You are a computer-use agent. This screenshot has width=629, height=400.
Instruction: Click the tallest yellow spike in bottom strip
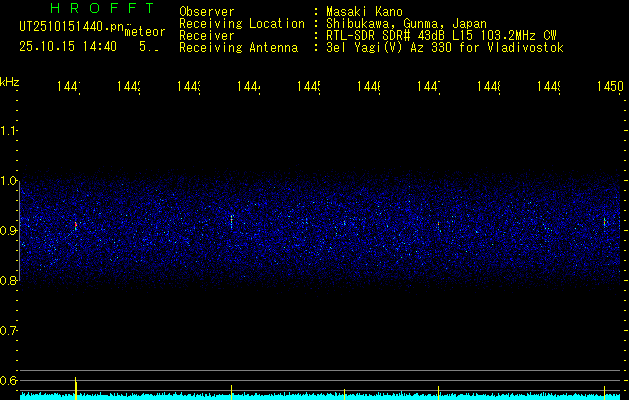point(76,385)
